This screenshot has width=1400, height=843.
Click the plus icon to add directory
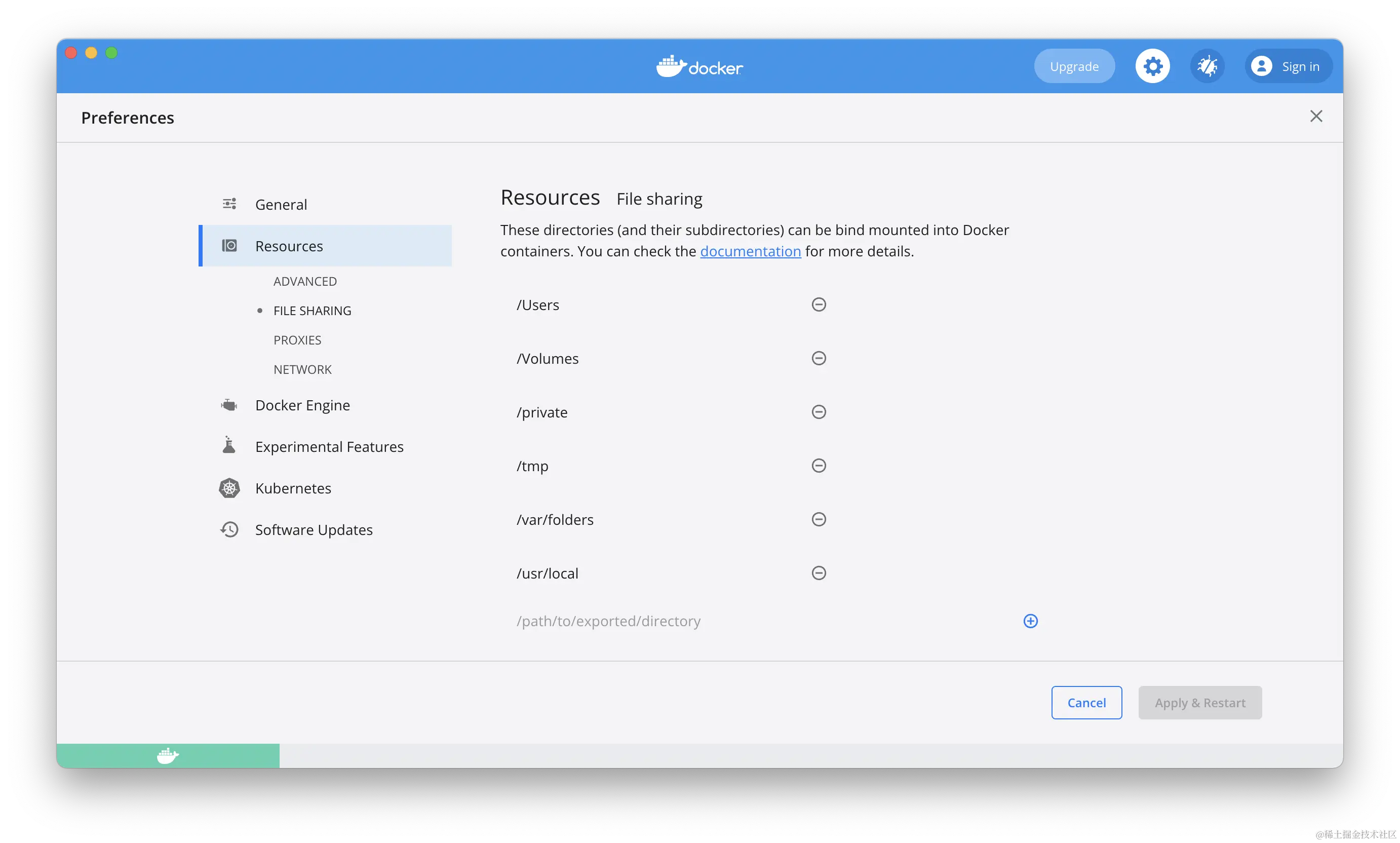1030,621
